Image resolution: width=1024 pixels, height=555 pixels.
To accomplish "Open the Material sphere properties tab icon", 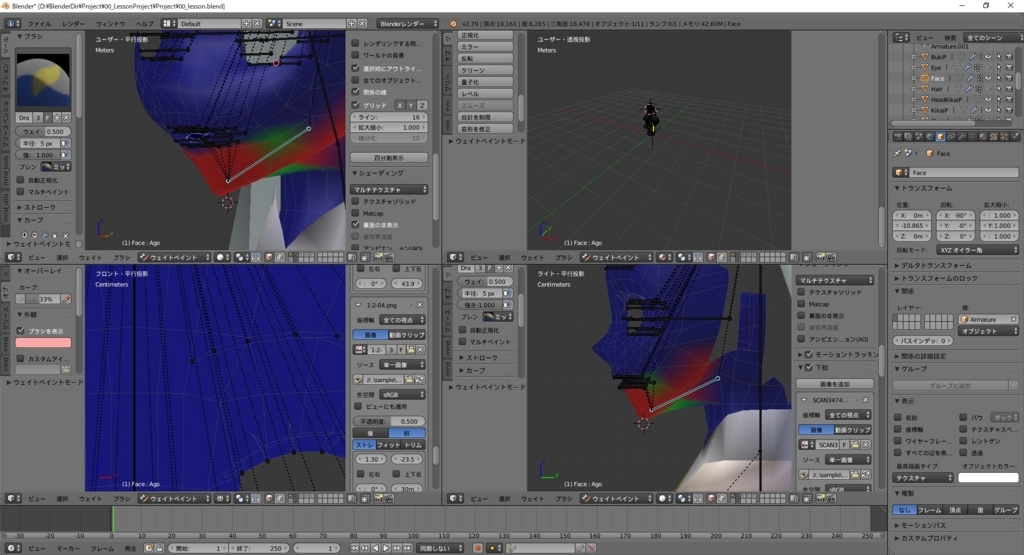I will pos(983,136).
